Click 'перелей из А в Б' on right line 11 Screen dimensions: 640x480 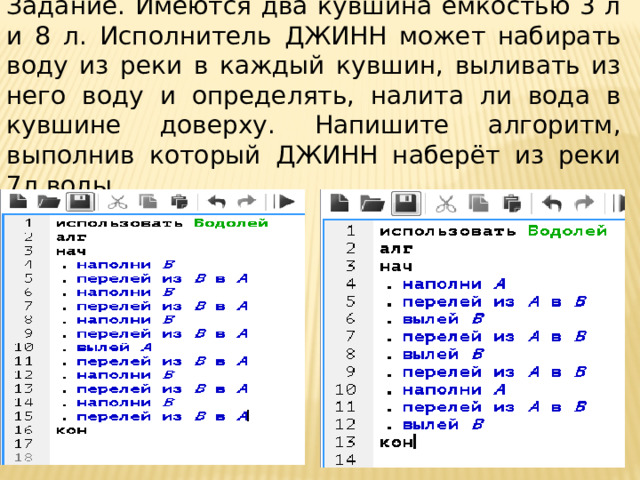[x=494, y=407]
